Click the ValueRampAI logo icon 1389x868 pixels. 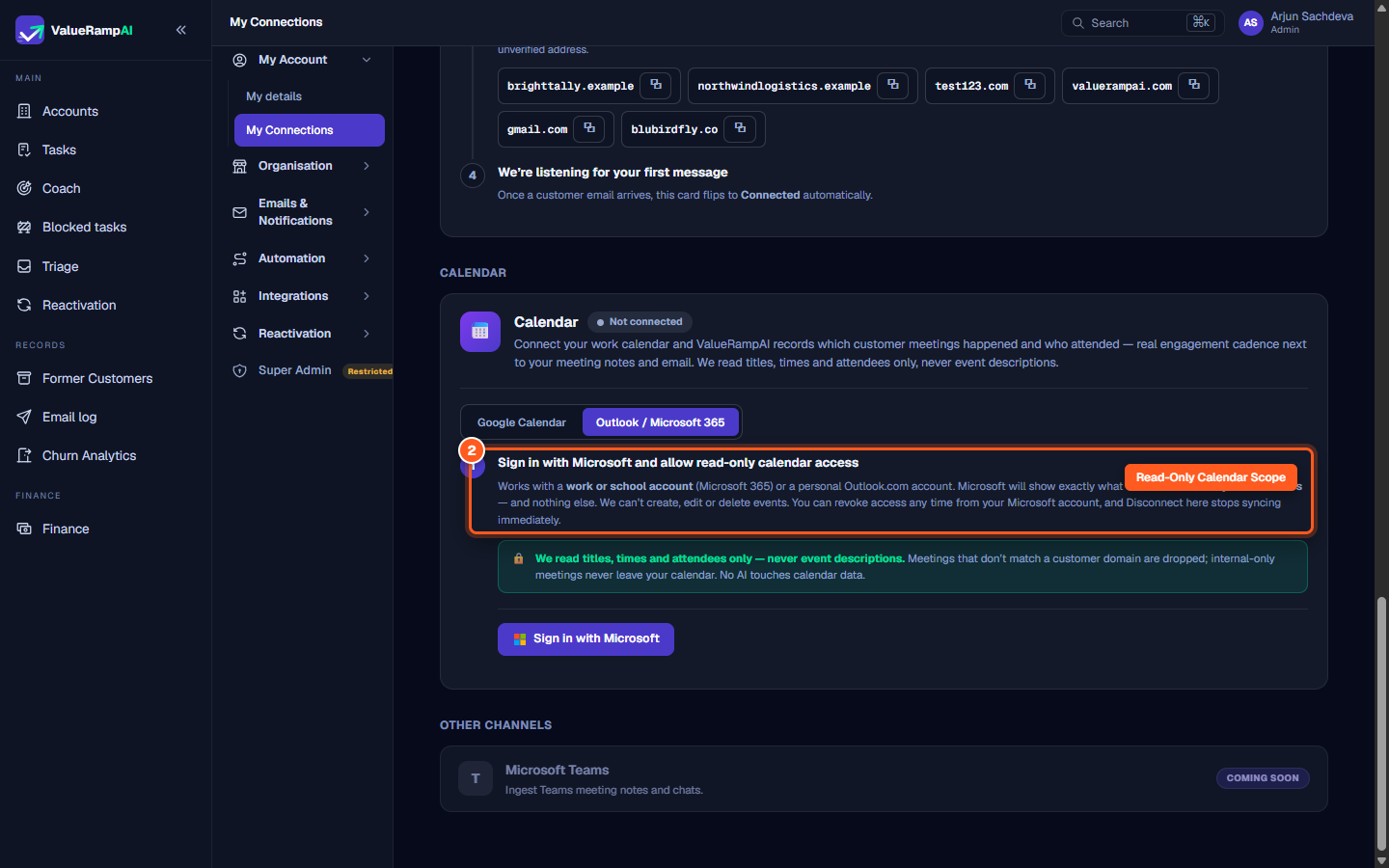pos(30,30)
